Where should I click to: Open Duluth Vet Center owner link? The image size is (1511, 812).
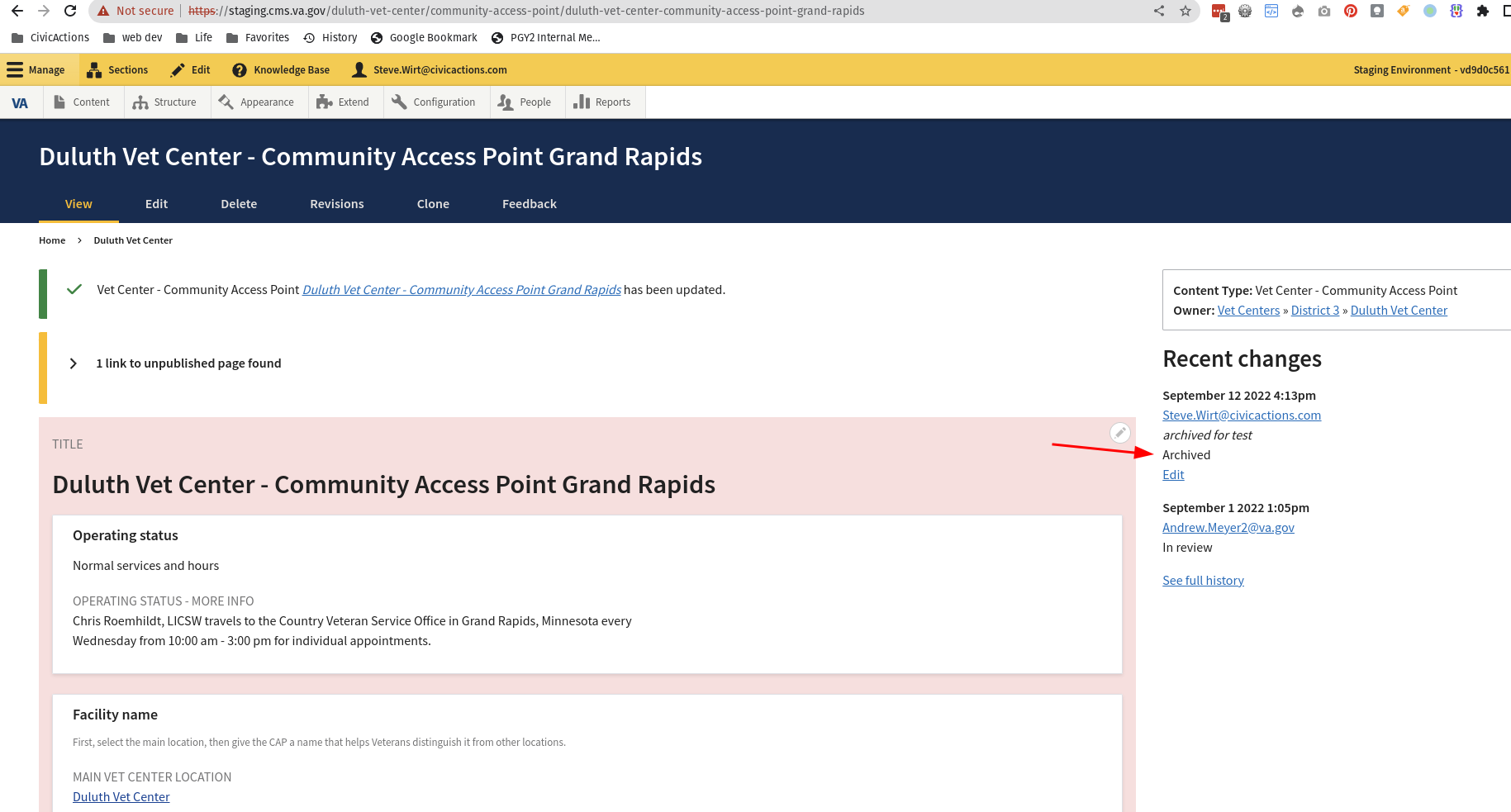[x=1399, y=311]
